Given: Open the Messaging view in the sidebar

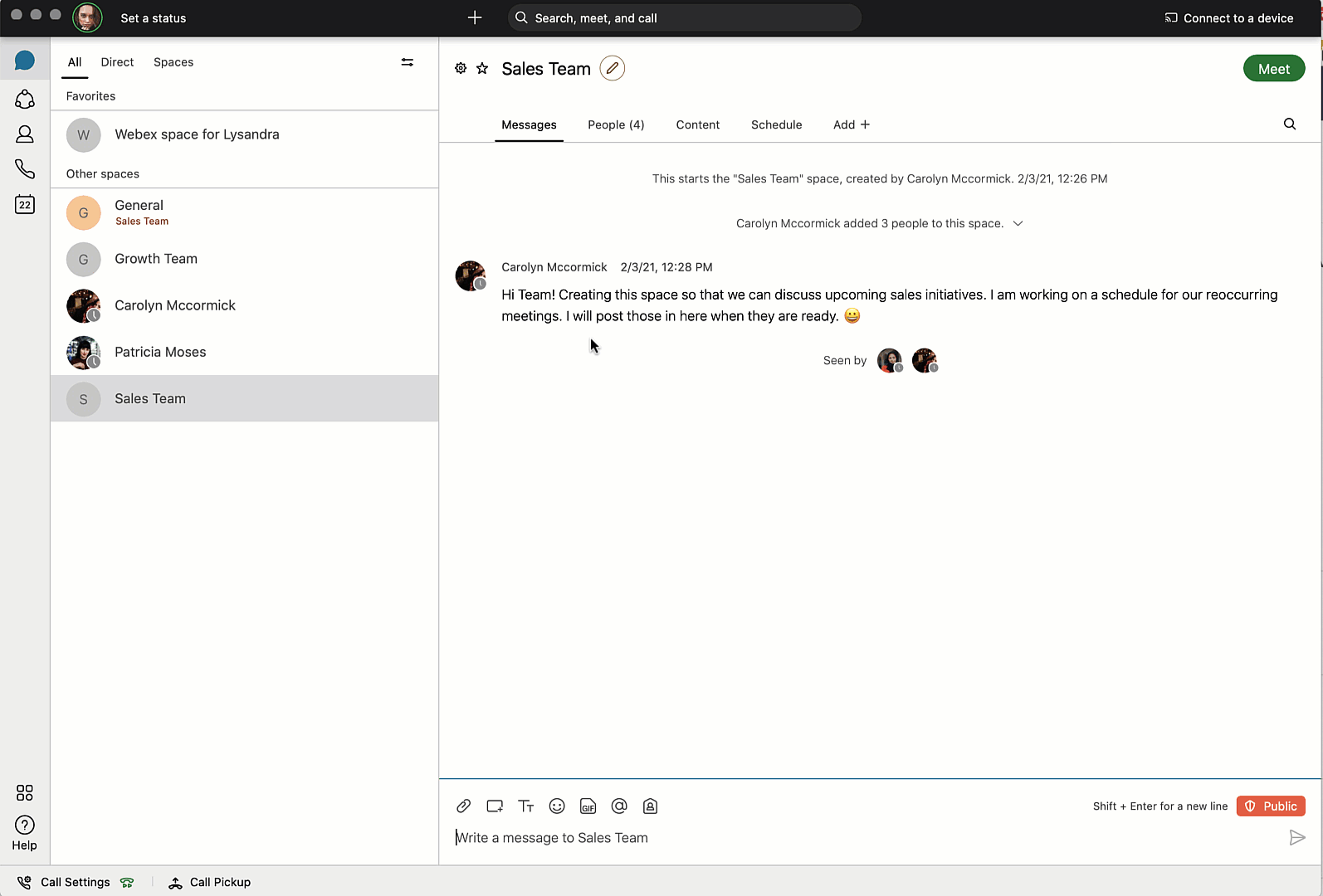Looking at the screenshot, I should click(25, 61).
